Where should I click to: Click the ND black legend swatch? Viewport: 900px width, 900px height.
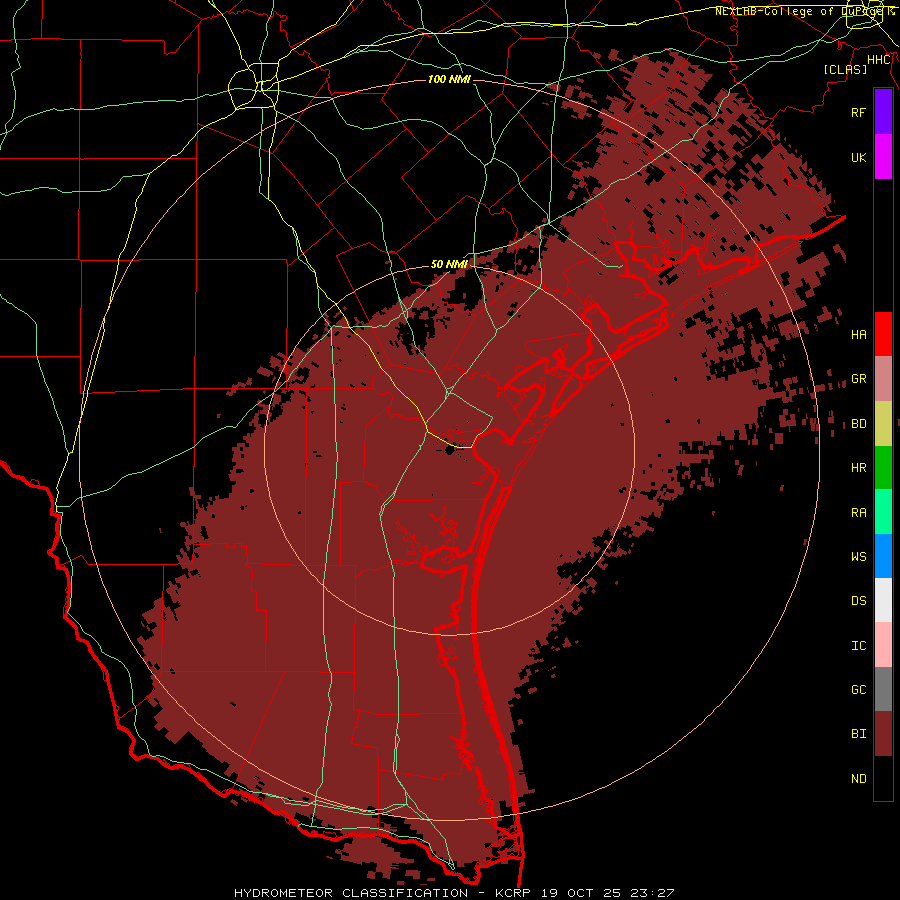tap(883, 778)
